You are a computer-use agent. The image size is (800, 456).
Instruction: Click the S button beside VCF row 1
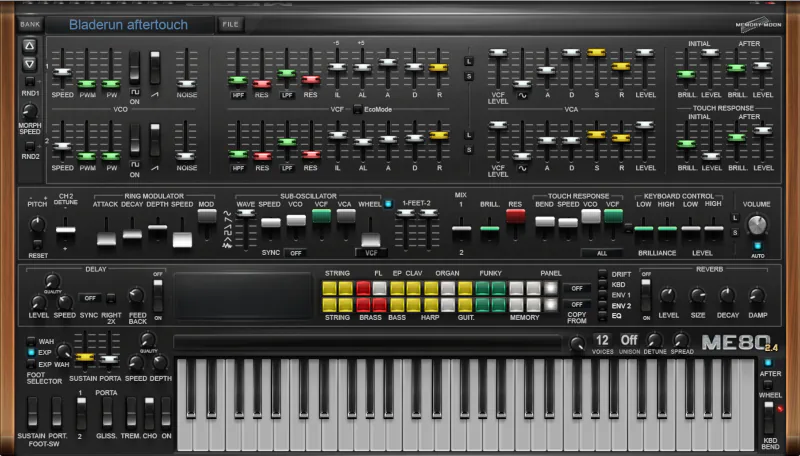coord(469,77)
